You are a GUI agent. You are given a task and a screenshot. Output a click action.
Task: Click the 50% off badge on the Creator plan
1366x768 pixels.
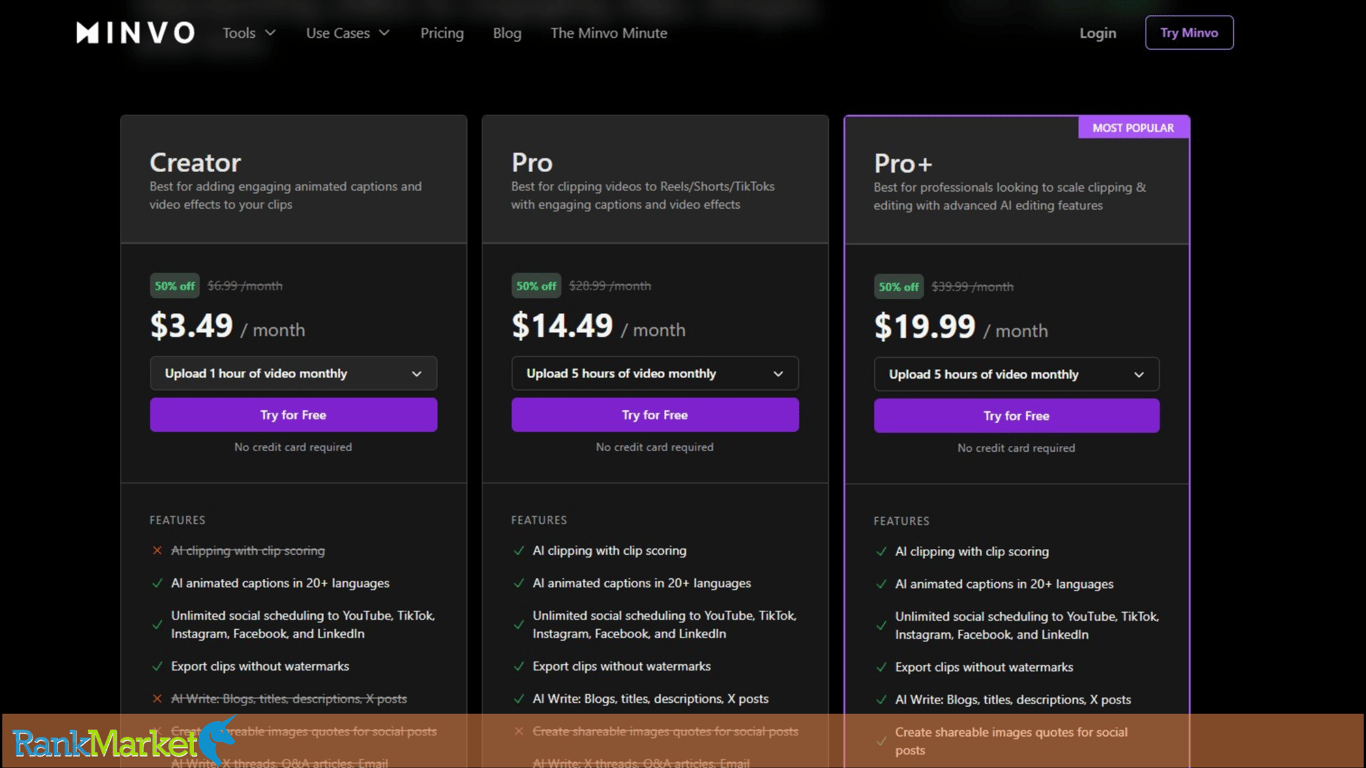[x=174, y=285]
